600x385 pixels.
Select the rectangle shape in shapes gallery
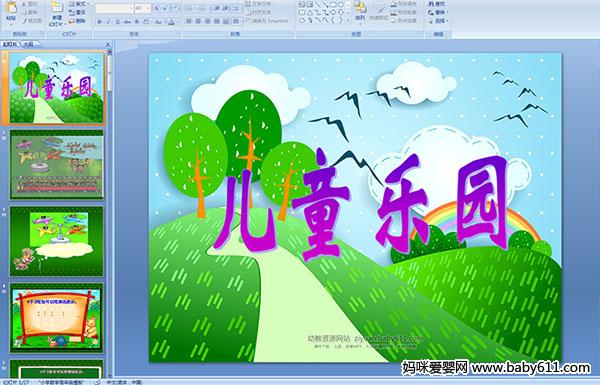click(x=333, y=5)
